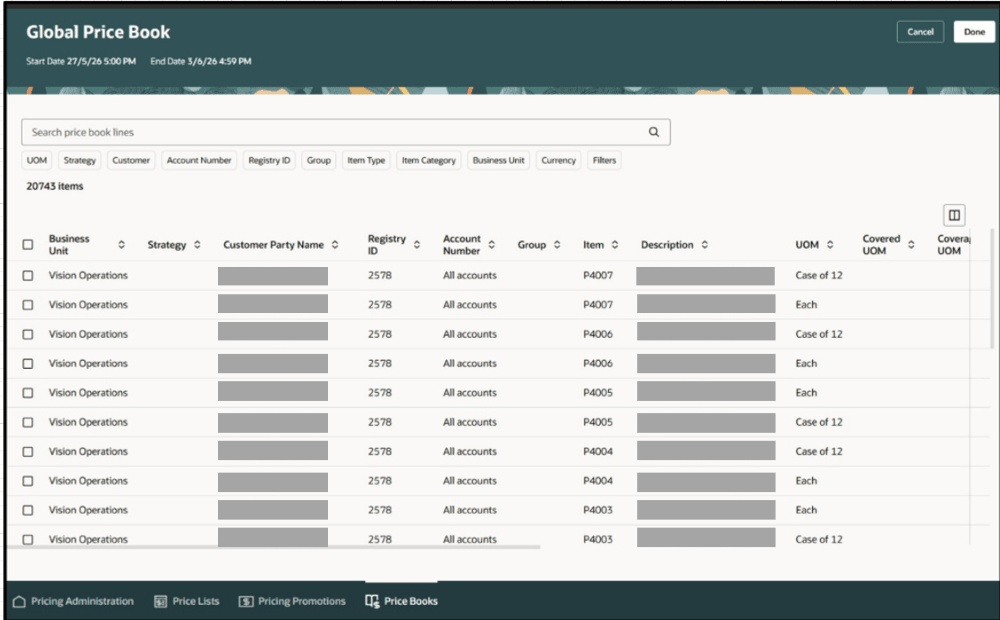Image resolution: width=1000 pixels, height=620 pixels.
Task: Check the first P4007 Case of 12 row
Action: click(x=28, y=276)
